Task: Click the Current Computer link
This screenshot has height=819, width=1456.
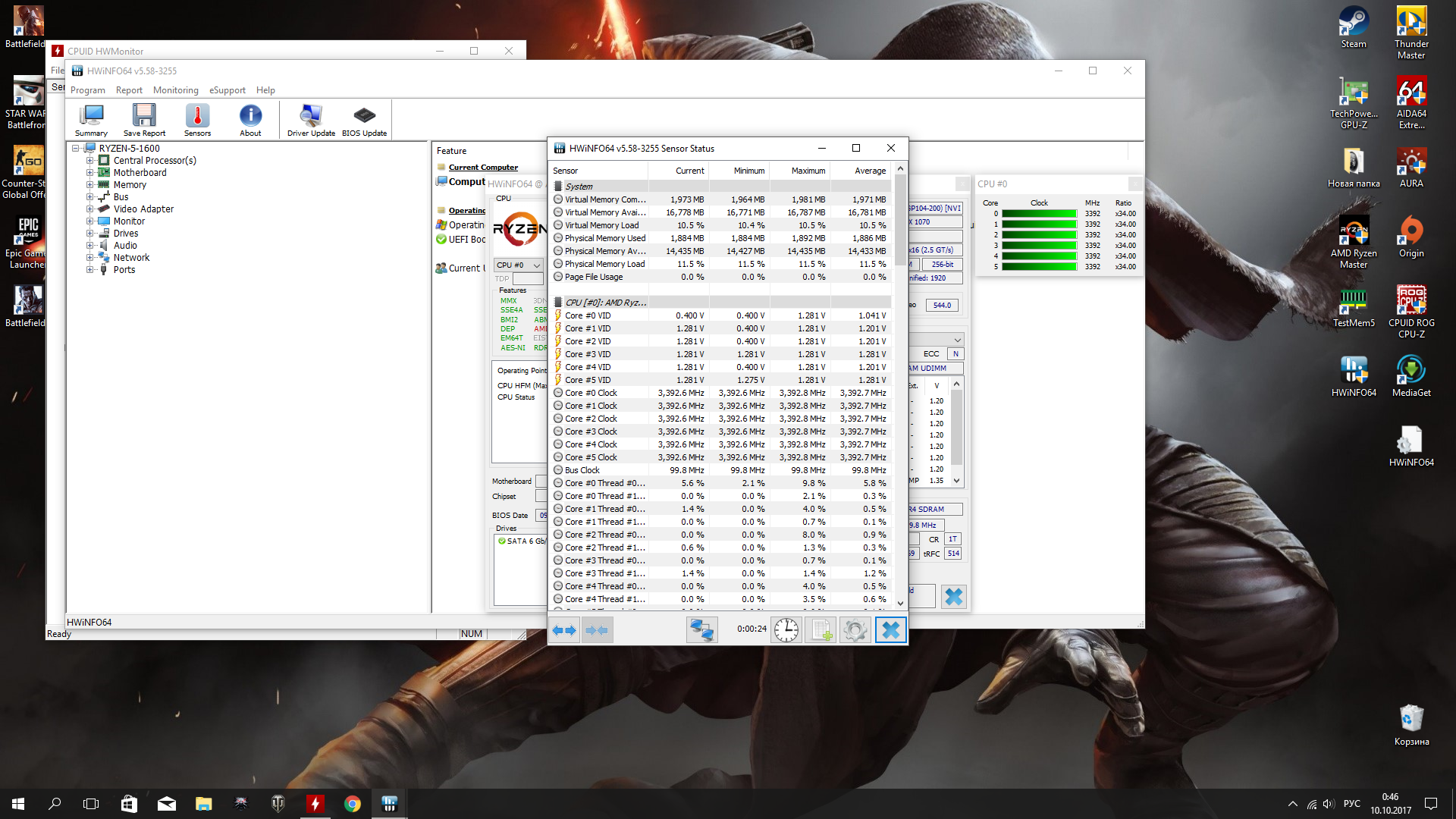Action: pos(483,168)
